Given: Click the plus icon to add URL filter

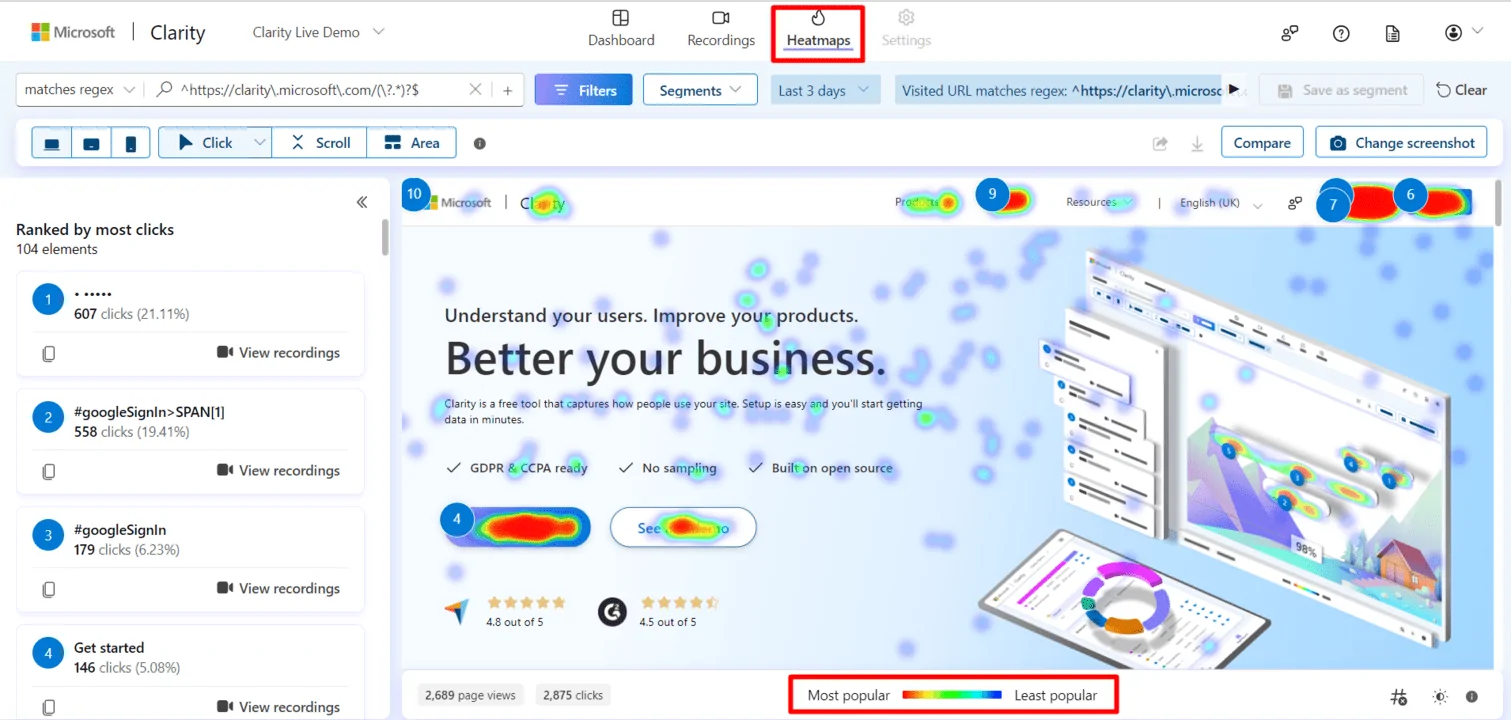Looking at the screenshot, I should [x=507, y=90].
